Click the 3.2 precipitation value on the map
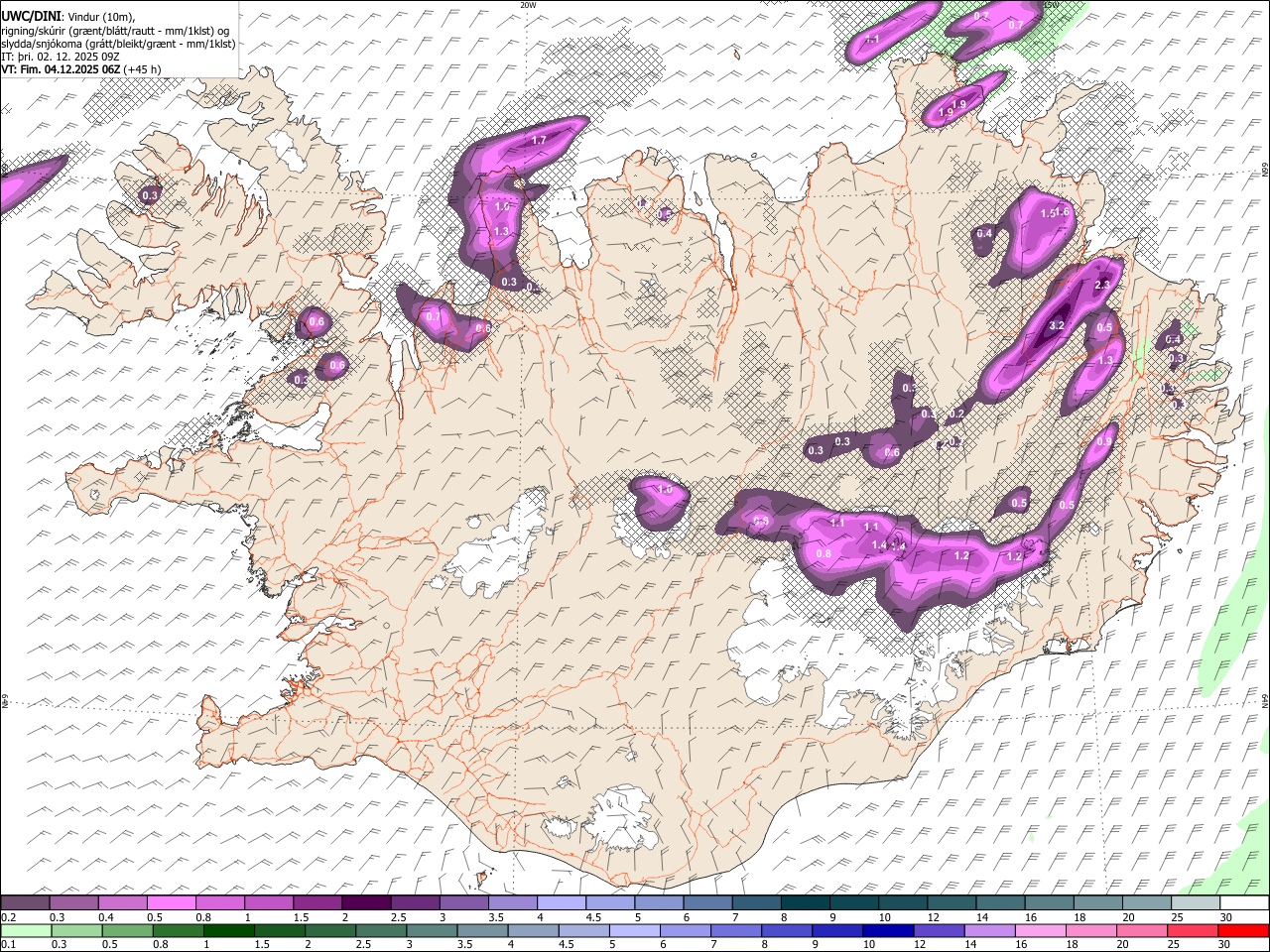 pos(1057,325)
